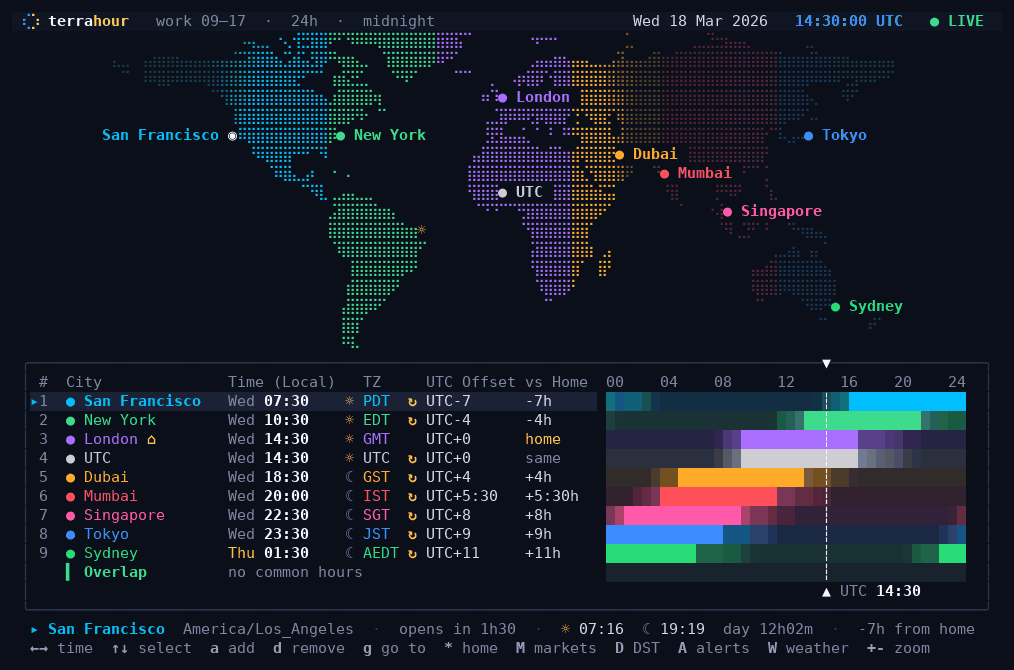Click the moon icon in the Tokyo row
1014x670 pixels.
349,534
